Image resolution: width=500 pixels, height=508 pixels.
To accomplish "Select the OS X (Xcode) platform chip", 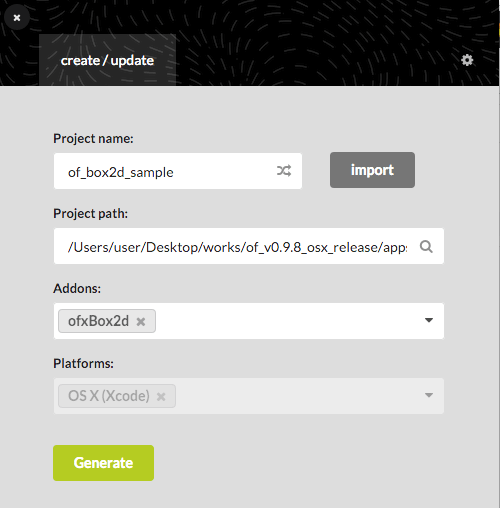I will coord(109,396).
